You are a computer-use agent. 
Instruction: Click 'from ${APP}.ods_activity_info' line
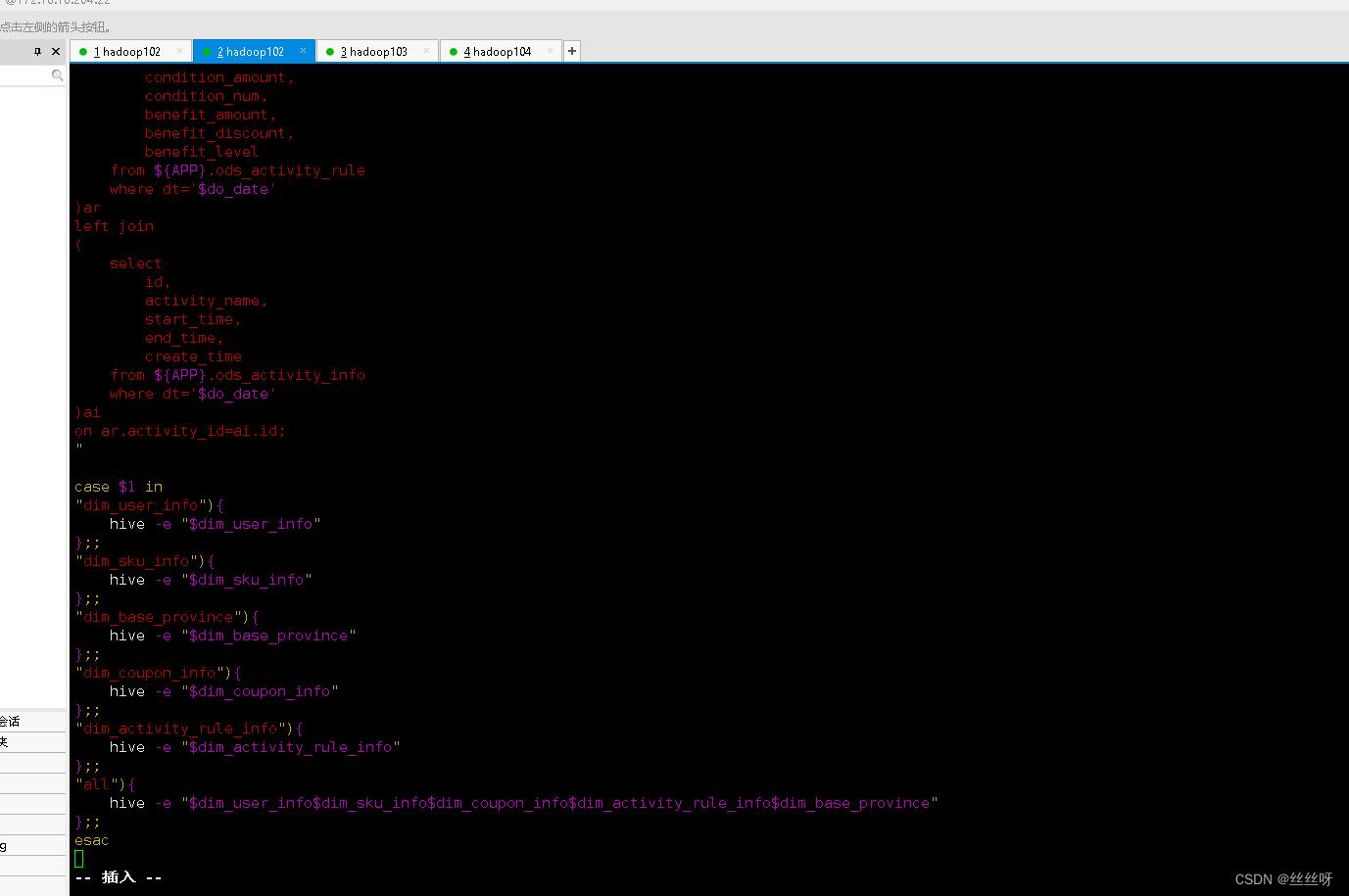point(237,375)
